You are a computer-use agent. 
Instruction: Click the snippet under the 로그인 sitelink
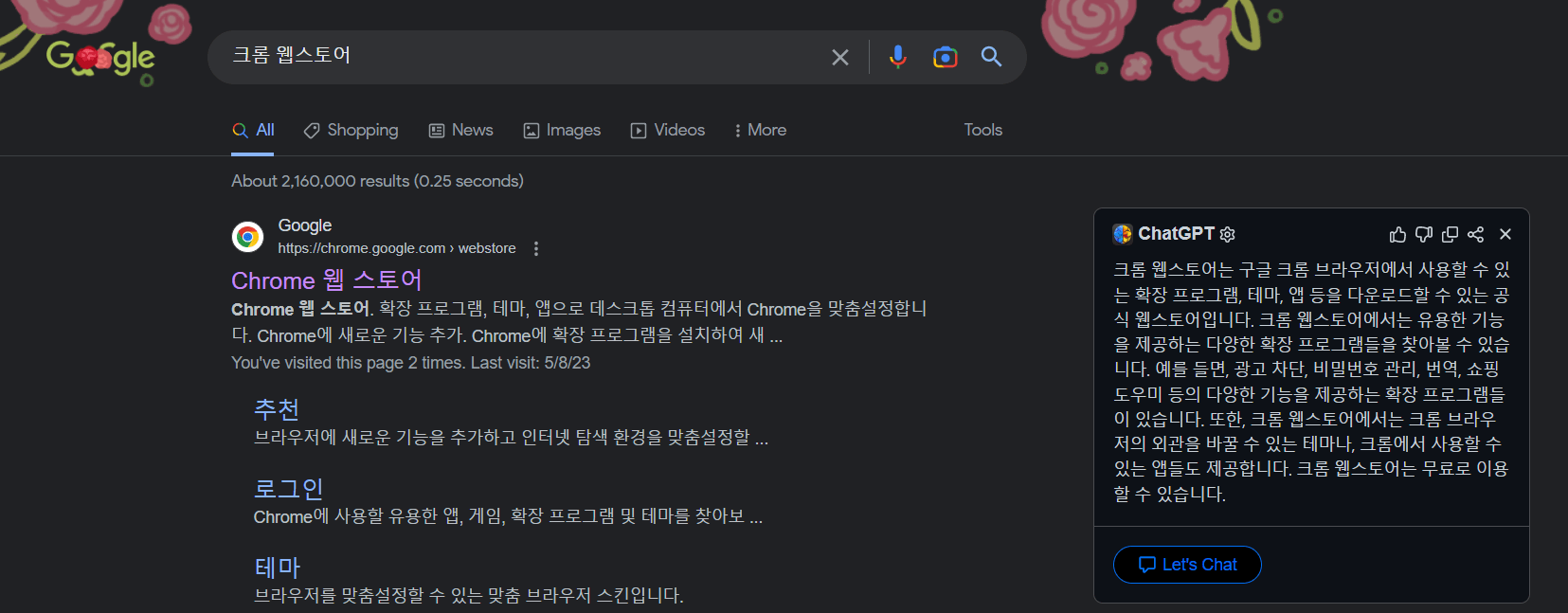tap(508, 516)
